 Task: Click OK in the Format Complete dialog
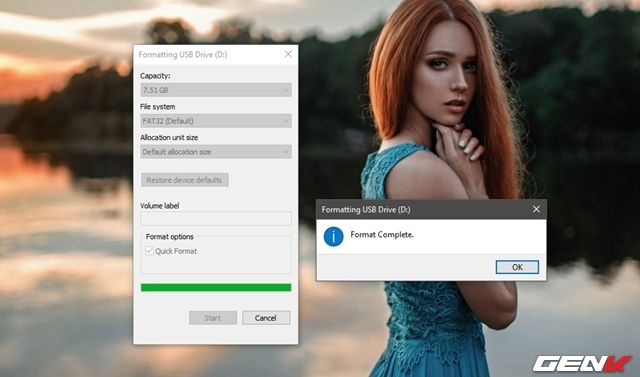tap(517, 267)
